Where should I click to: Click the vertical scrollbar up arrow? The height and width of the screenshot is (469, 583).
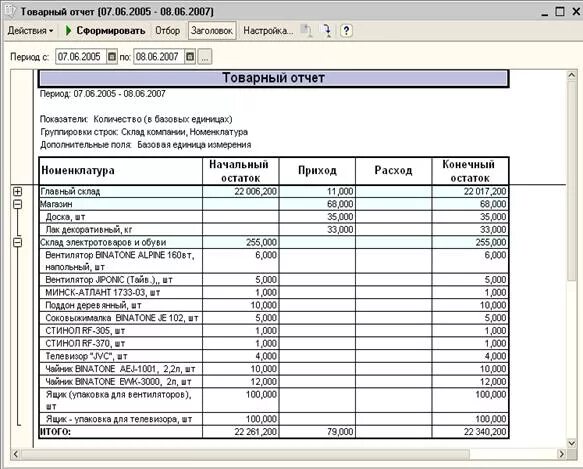click(x=572, y=76)
